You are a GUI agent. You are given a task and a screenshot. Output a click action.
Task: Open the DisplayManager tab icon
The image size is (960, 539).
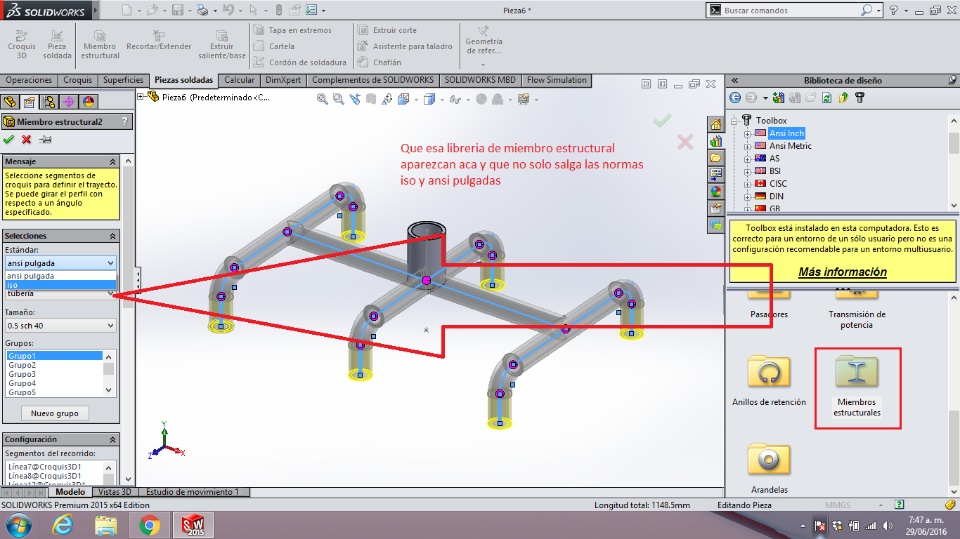click(88, 102)
